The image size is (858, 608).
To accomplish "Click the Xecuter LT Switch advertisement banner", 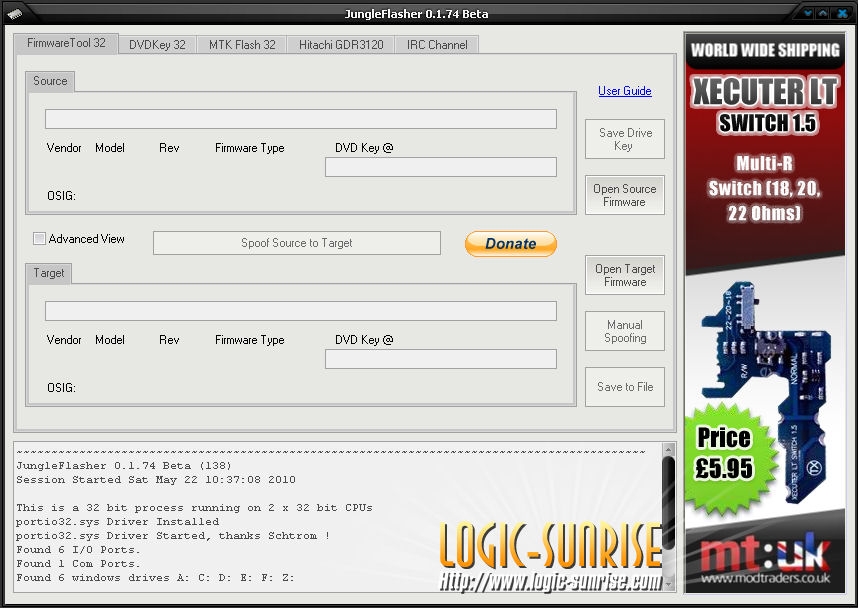I will 765,312.
